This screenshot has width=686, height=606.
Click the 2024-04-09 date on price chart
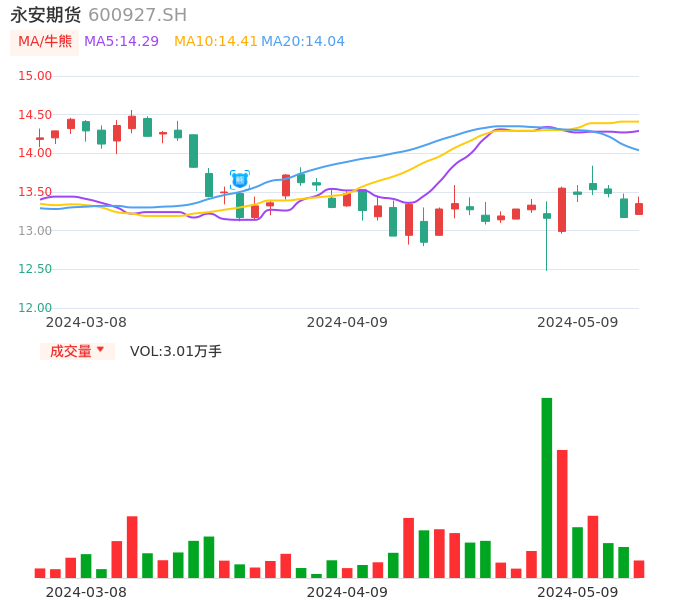click(347, 322)
